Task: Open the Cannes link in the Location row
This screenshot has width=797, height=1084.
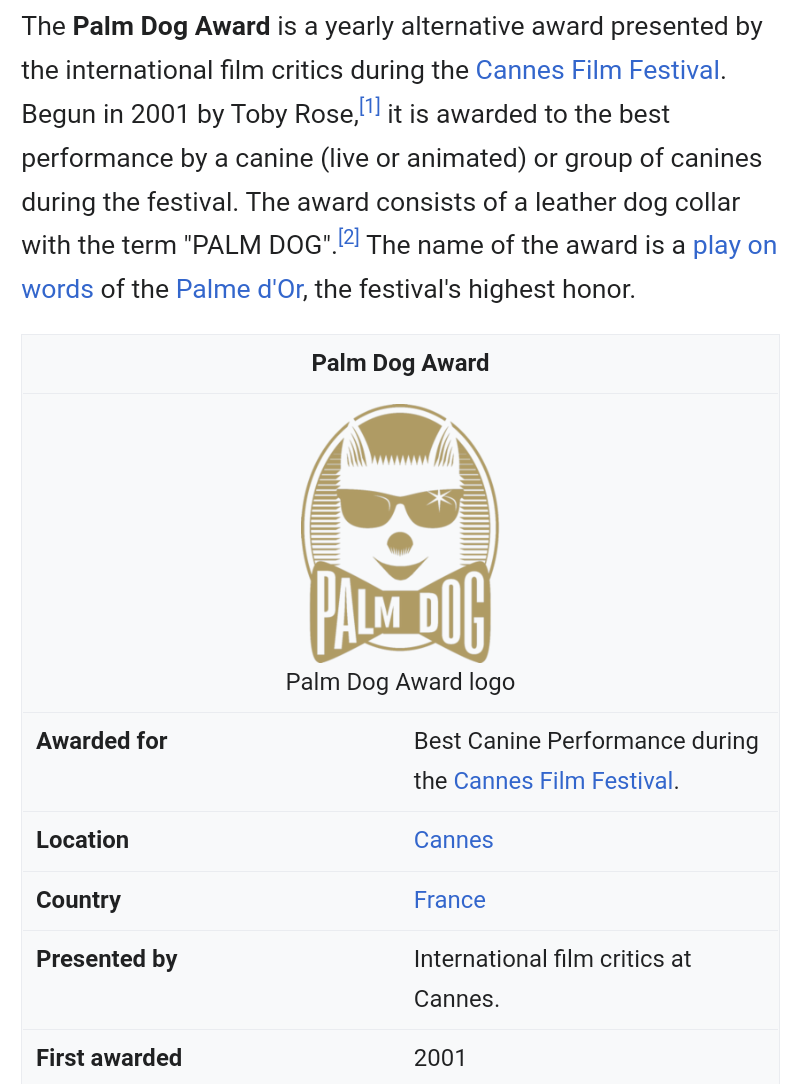Action: click(453, 840)
